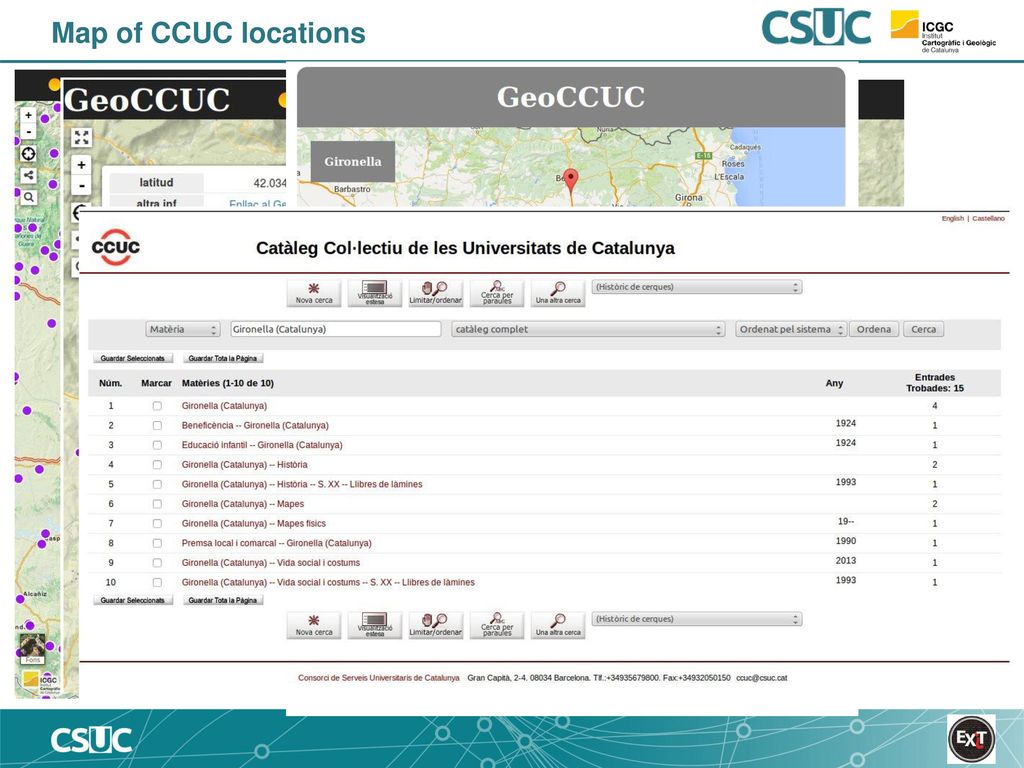The image size is (1024, 768).
Task: Click the CSUC logo in the footer
Action: [91, 739]
